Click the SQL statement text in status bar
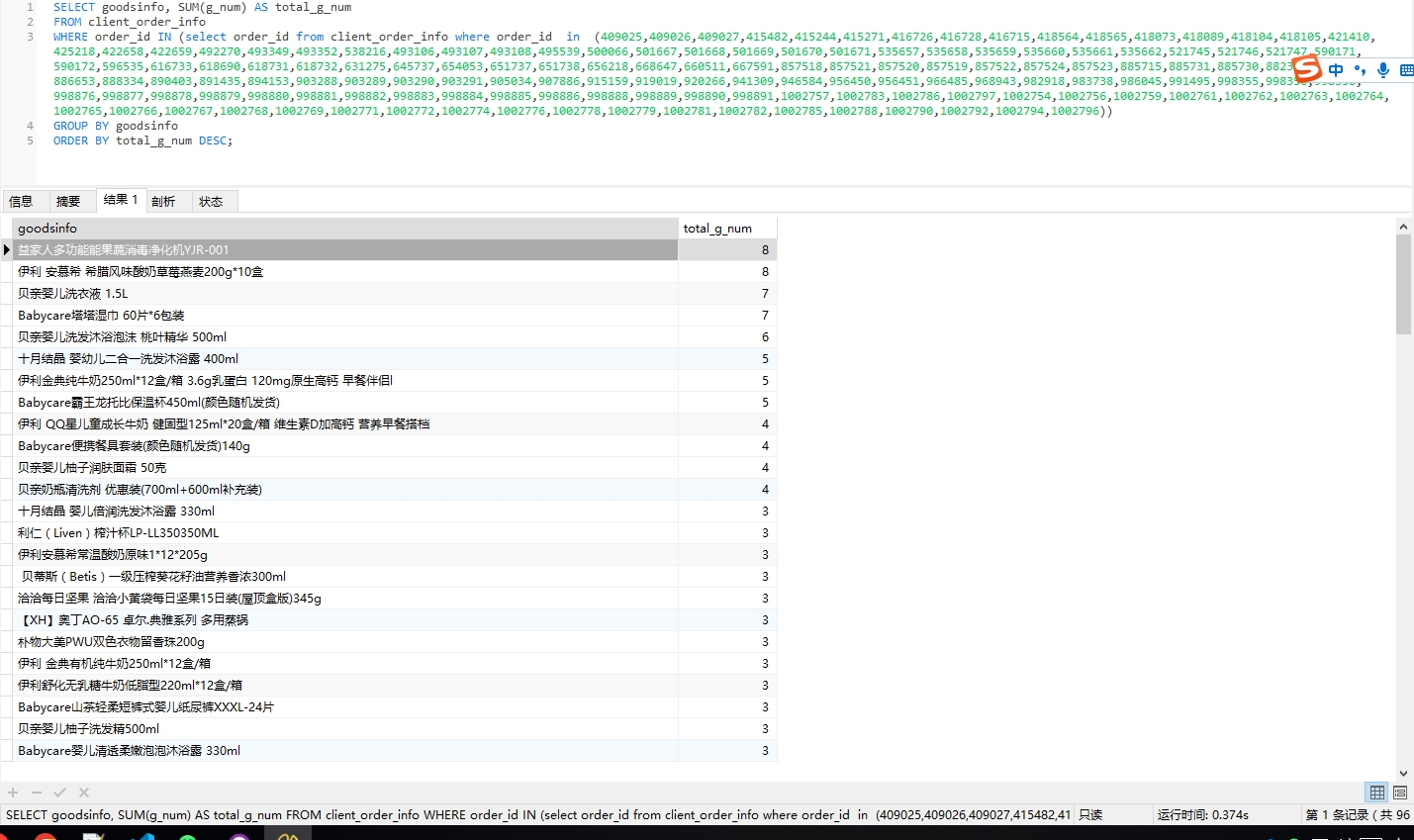The width and height of the screenshot is (1414, 840). click(x=538, y=815)
